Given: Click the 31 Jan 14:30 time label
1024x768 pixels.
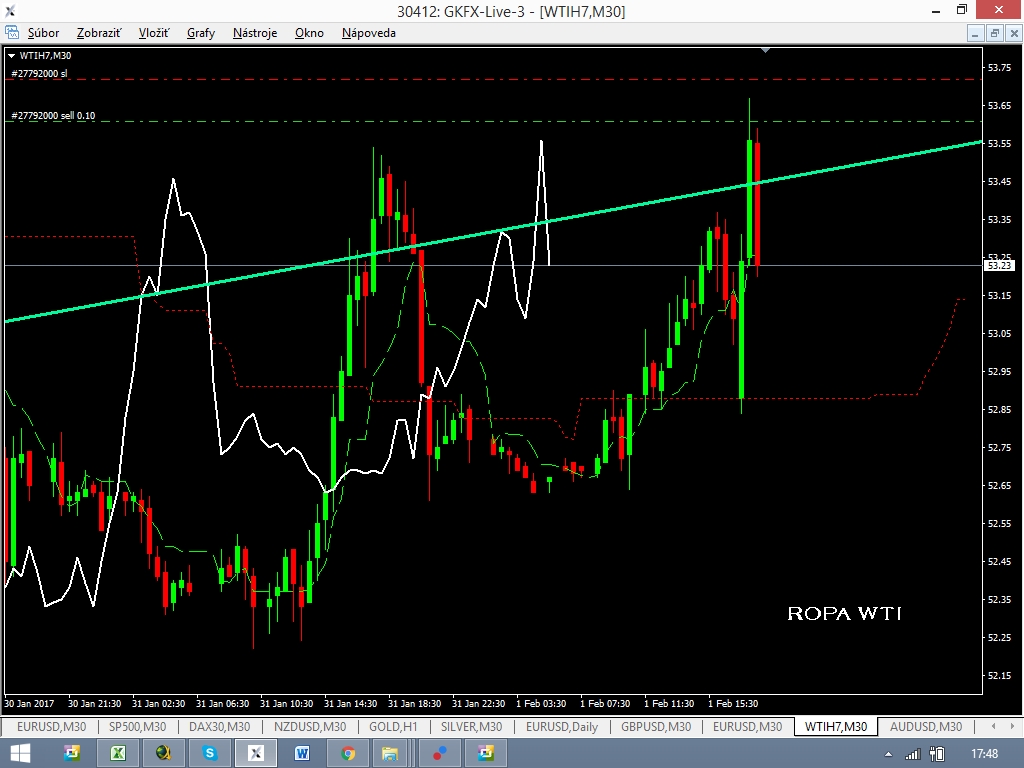Looking at the screenshot, I should [x=350, y=703].
